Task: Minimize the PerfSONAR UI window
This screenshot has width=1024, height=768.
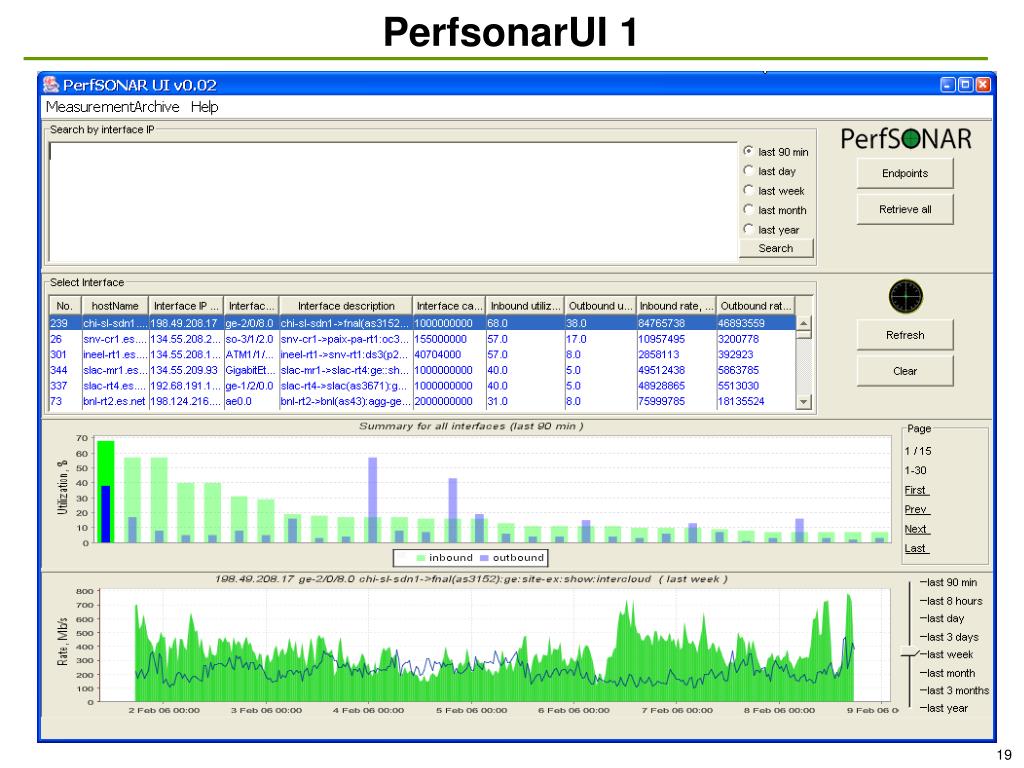Action: [x=948, y=84]
